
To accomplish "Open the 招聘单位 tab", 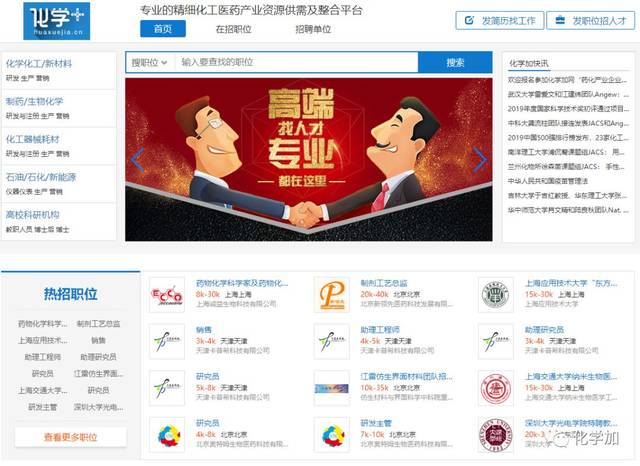I will click(313, 29).
